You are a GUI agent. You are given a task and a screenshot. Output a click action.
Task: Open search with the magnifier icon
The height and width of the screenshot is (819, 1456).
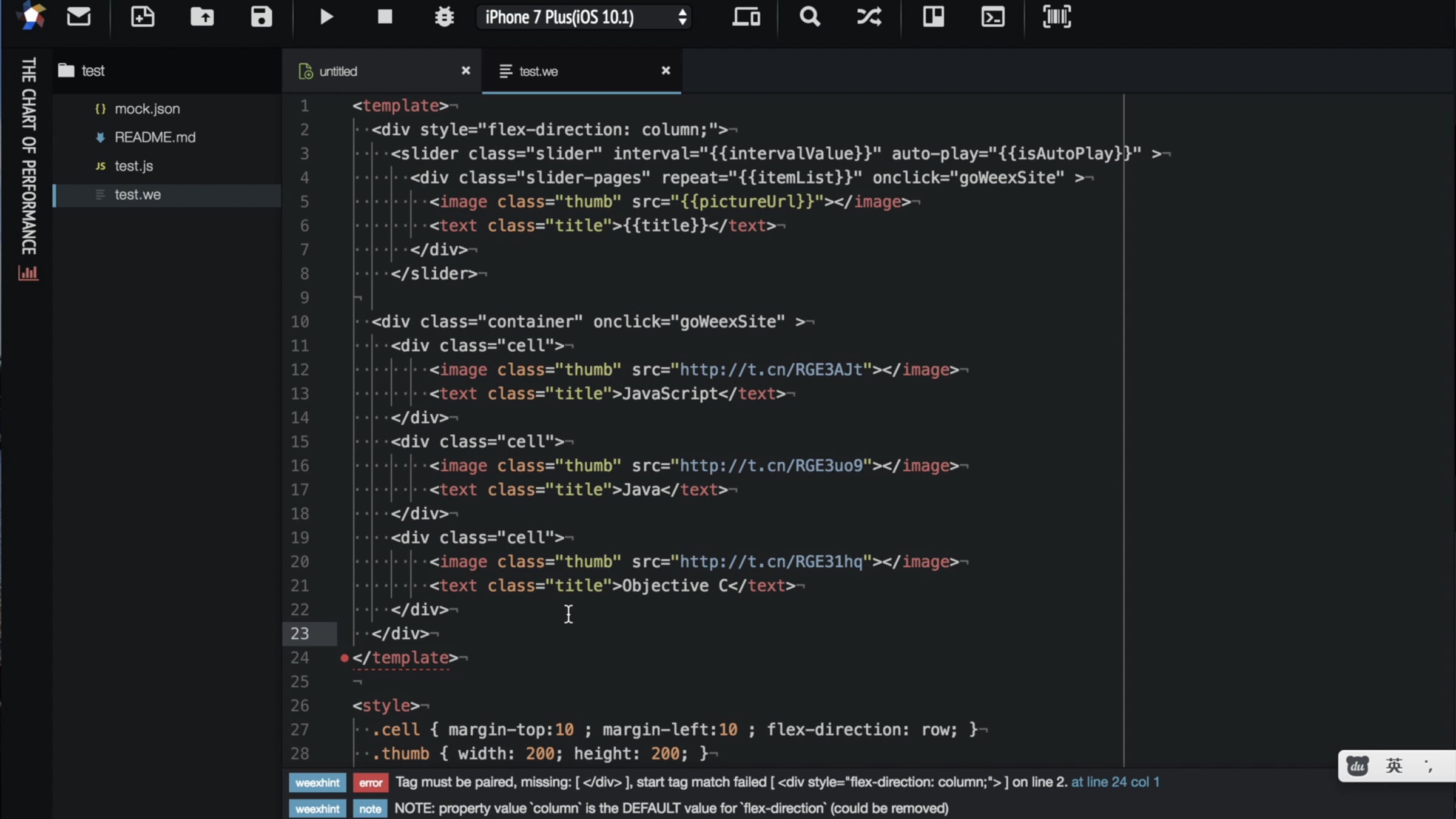pos(809,16)
